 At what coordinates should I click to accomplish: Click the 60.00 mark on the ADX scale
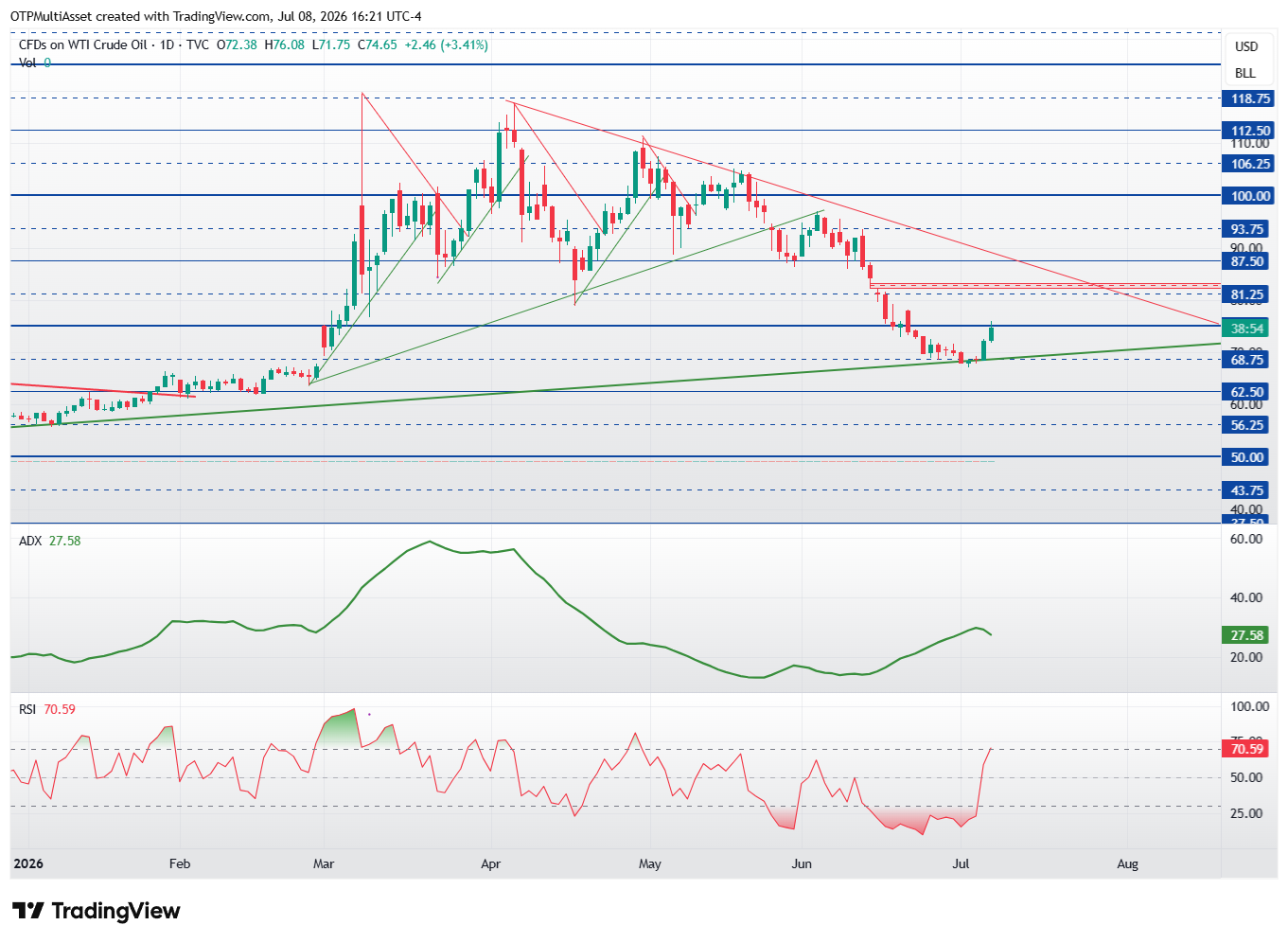click(x=1246, y=539)
